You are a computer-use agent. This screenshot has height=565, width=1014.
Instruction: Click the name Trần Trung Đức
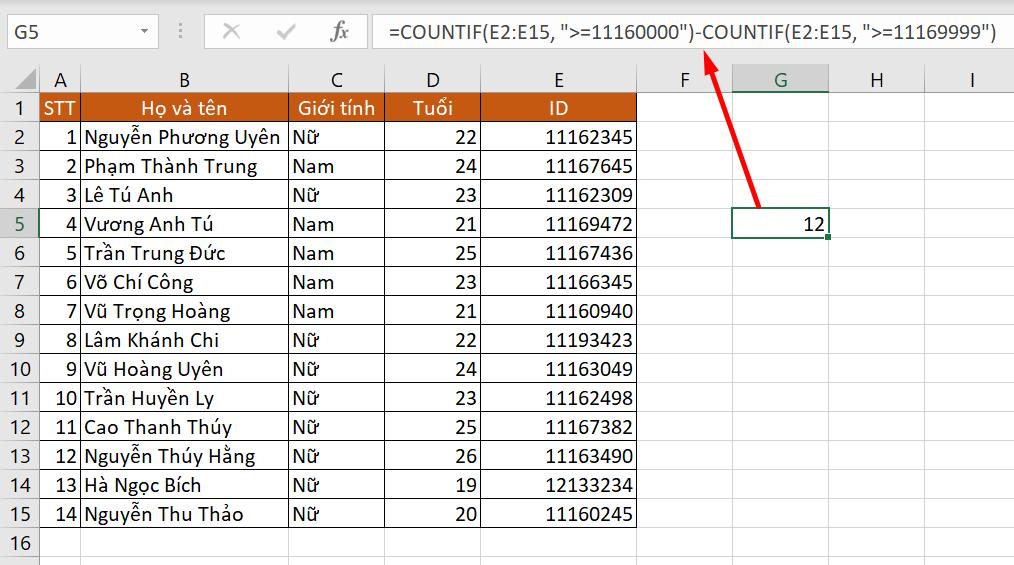155,253
